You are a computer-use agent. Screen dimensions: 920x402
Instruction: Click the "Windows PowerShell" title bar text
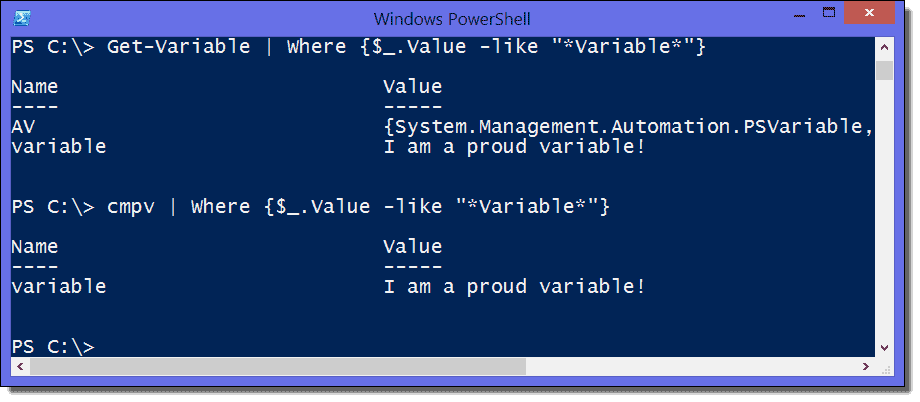click(452, 19)
